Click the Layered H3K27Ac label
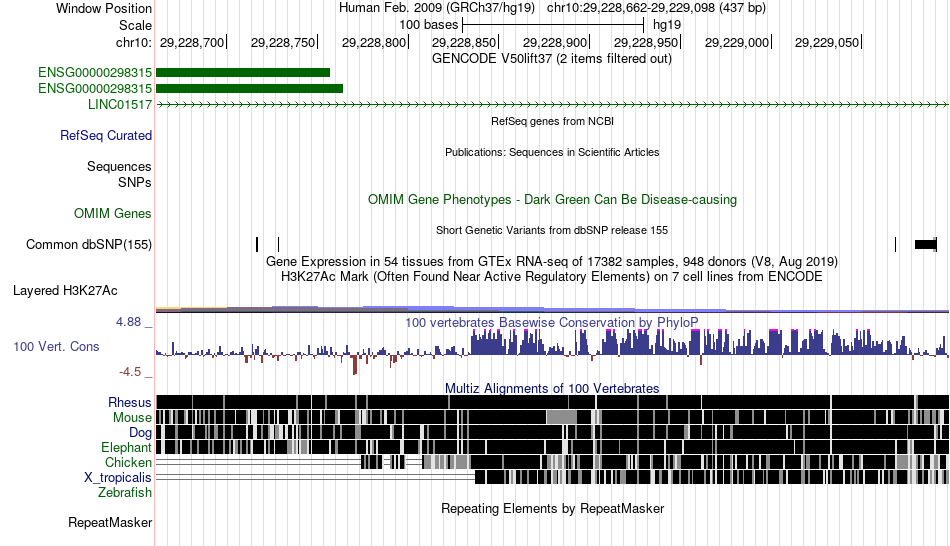 tap(65, 290)
